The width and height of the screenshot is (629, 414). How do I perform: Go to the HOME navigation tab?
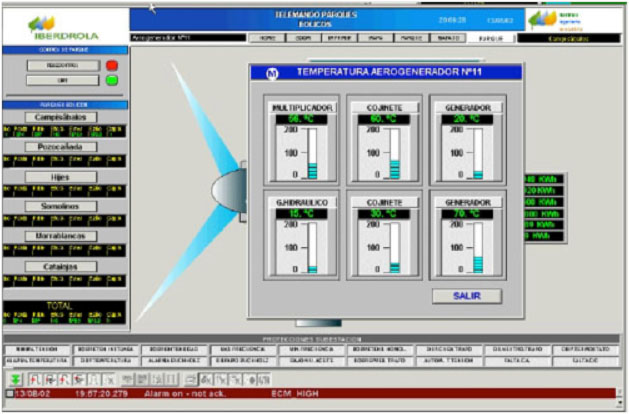pyautogui.click(x=267, y=38)
